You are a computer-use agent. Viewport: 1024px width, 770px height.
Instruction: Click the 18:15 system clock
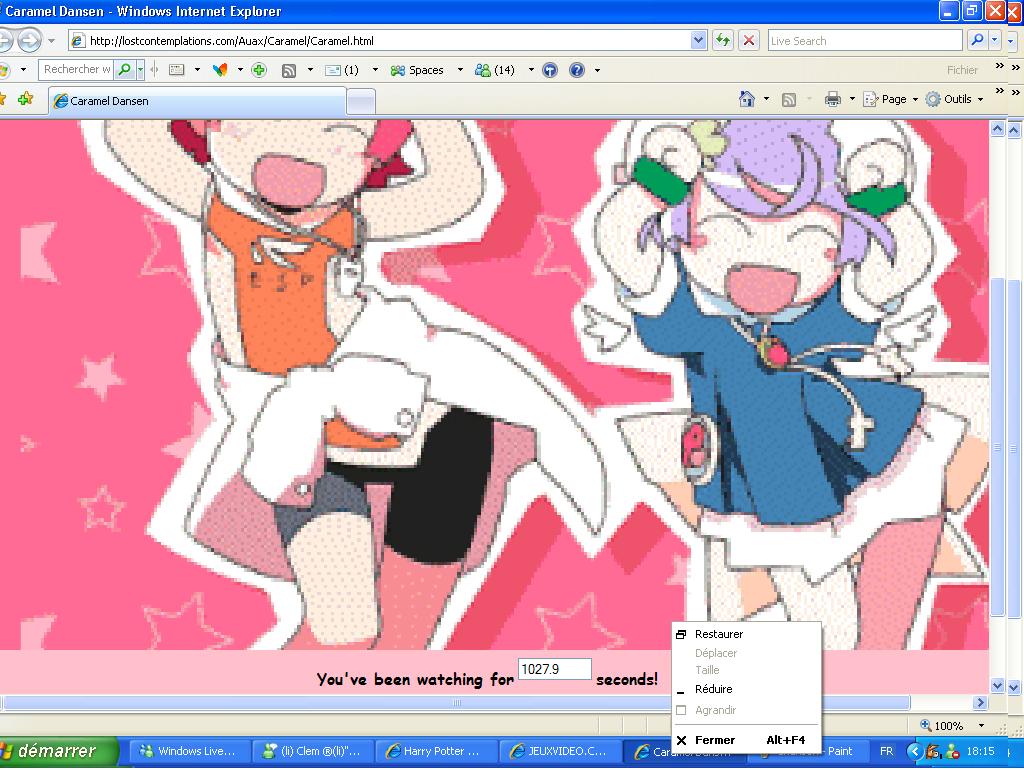tap(980, 751)
